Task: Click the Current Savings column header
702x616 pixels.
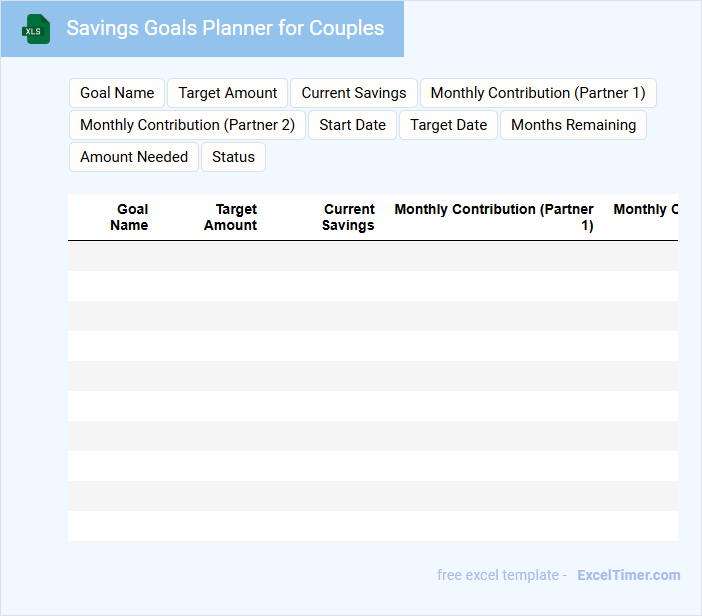Action: [348, 217]
